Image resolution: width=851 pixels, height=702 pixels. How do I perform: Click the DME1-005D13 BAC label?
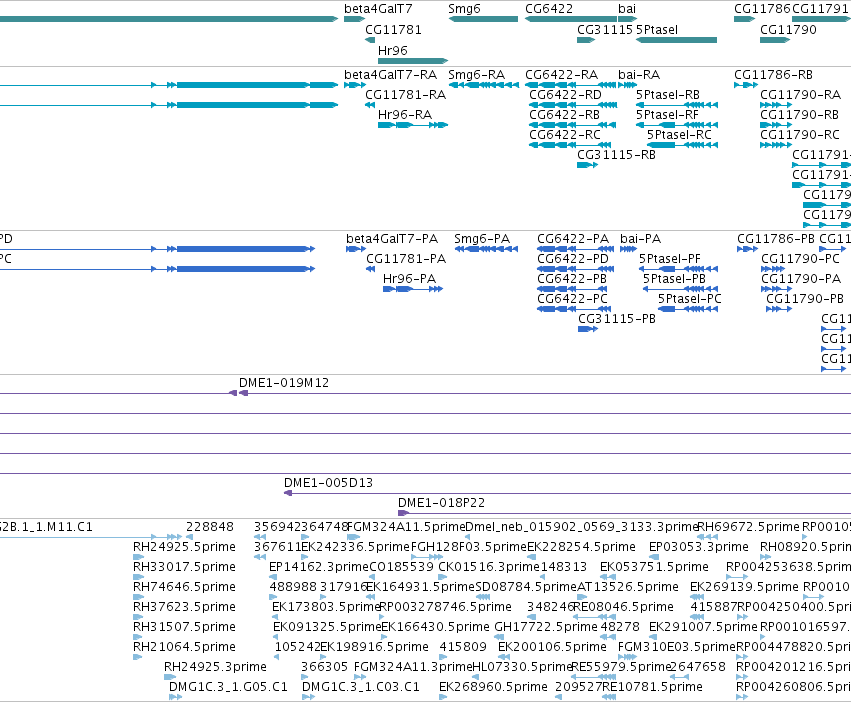328,483
